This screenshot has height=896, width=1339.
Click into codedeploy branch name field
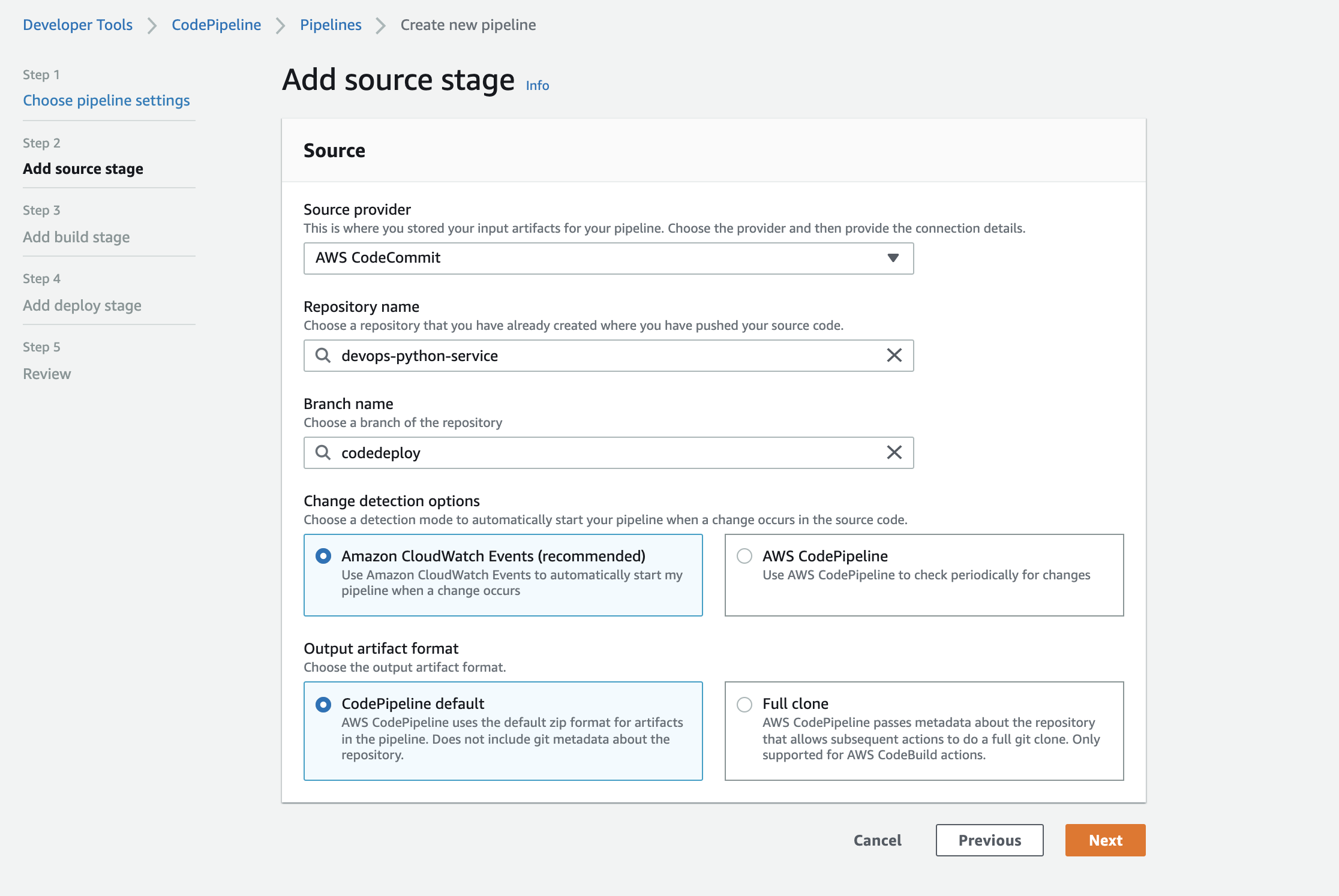(x=600, y=453)
